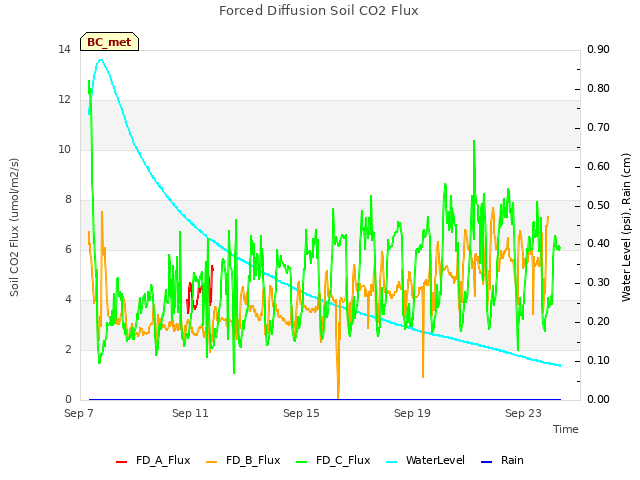This screenshot has height=480, width=640.
Task: Click the Sep 19 date tick label
Action: click(412, 413)
